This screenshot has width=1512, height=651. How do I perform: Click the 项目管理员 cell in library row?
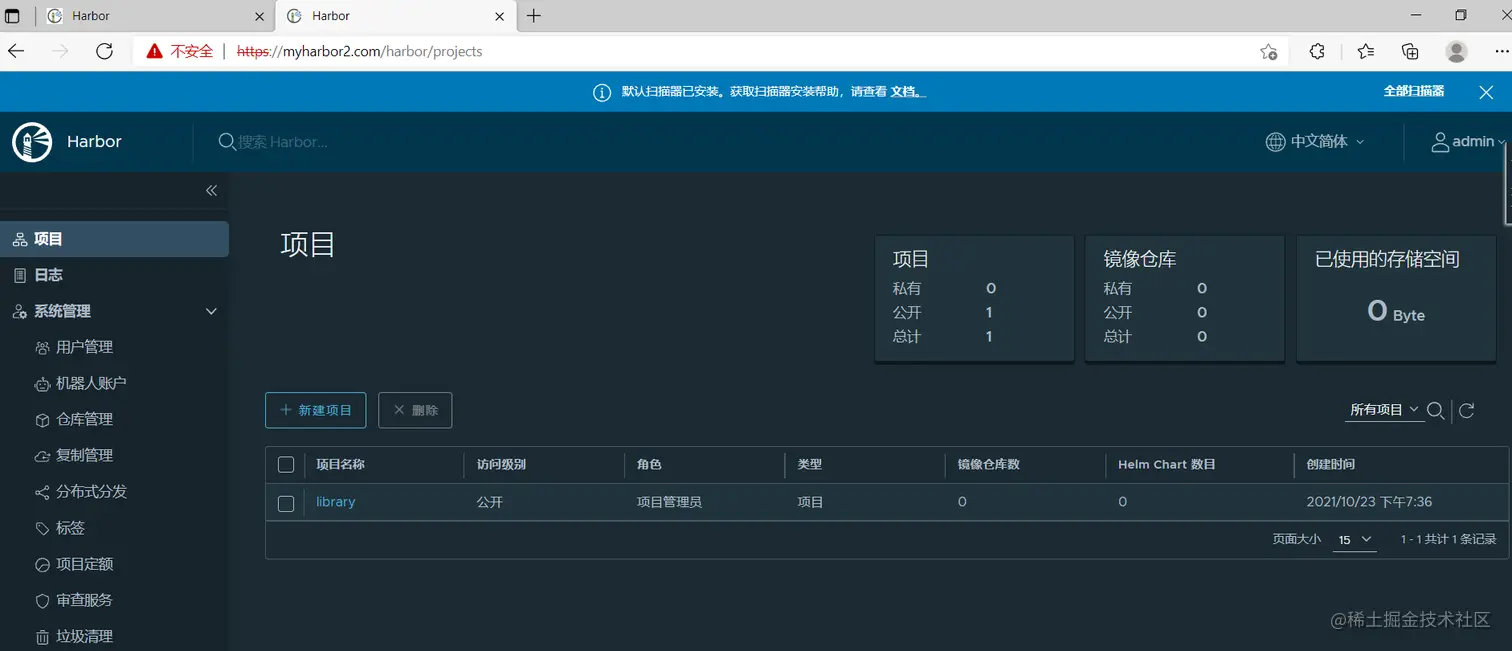tap(669, 502)
